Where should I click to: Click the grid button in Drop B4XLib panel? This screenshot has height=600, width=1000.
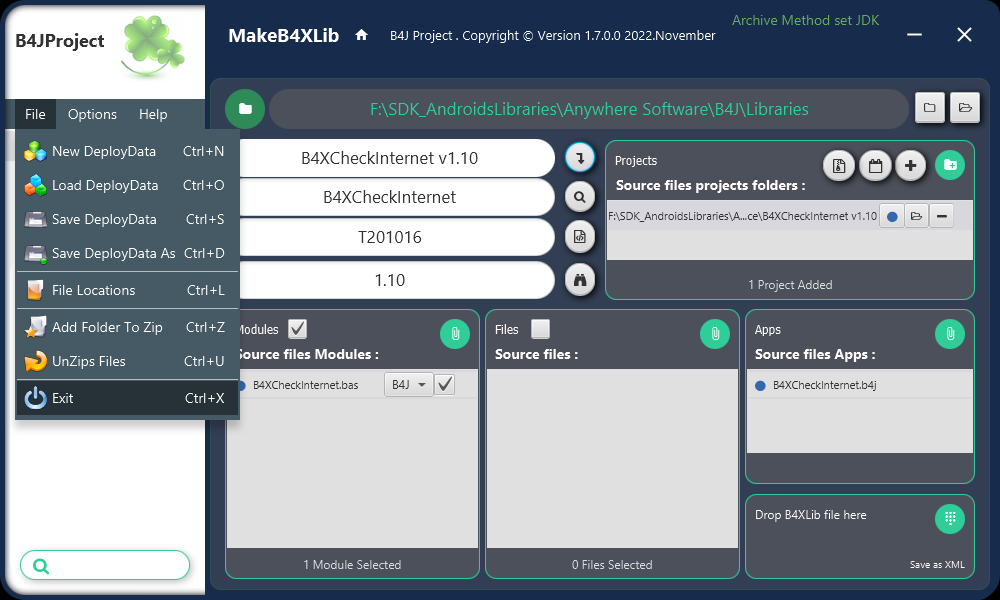coord(950,518)
